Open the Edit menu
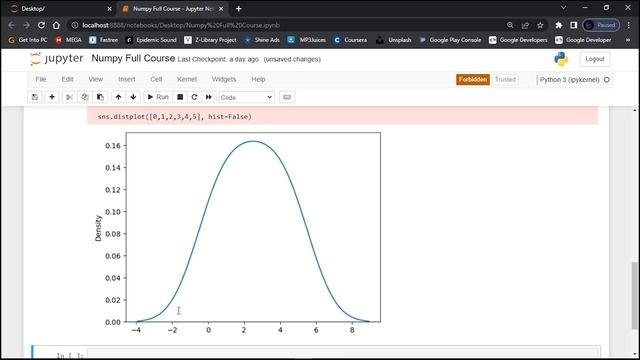 pyautogui.click(x=67, y=79)
